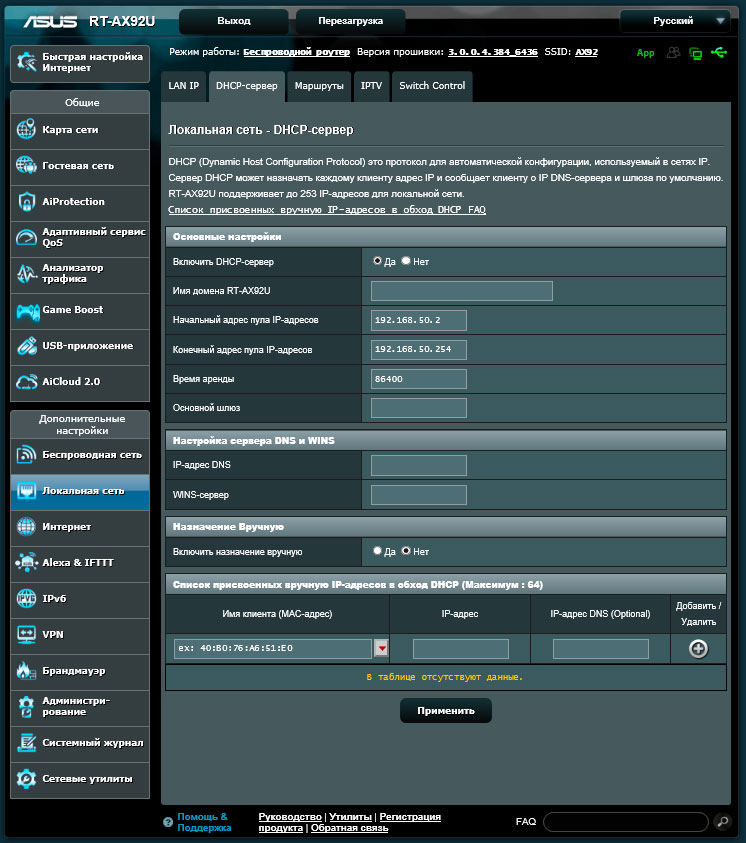Select Да for Включить назначение вручную
This screenshot has width=746, height=843.
point(377,551)
